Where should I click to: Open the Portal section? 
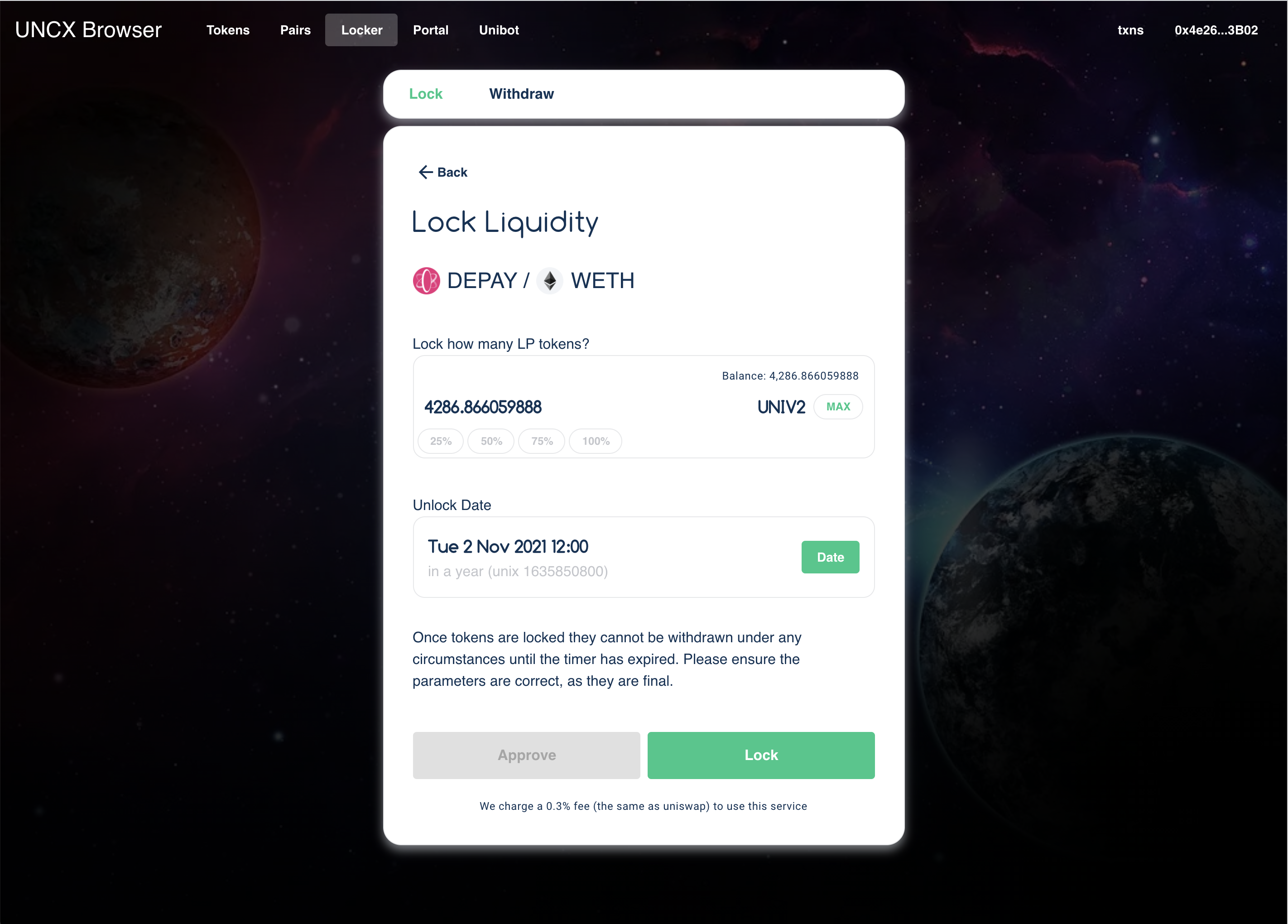click(431, 30)
